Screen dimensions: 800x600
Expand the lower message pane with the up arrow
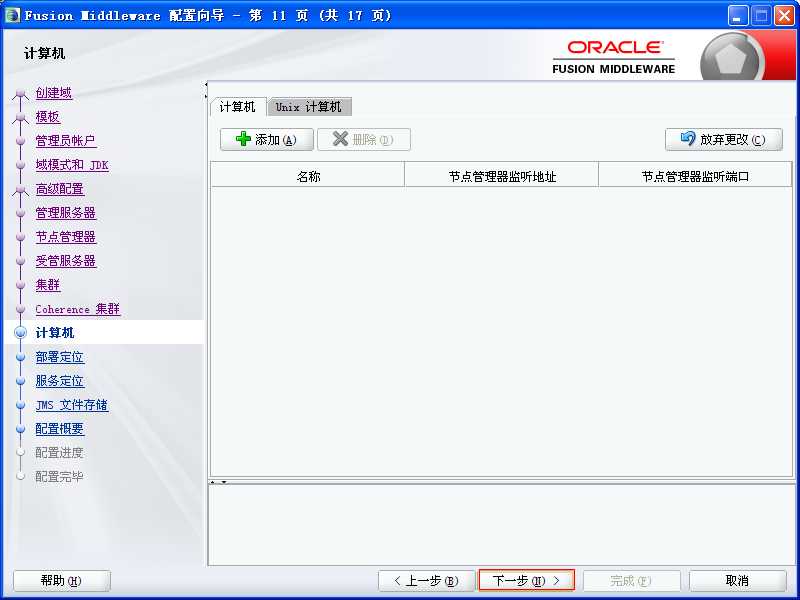[x=213, y=482]
